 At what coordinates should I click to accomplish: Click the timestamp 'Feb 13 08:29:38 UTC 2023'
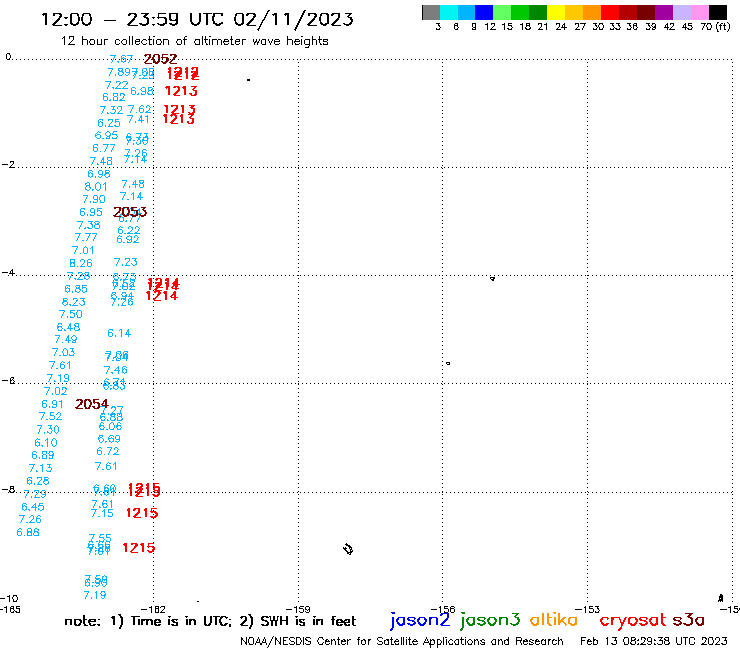pos(654,641)
